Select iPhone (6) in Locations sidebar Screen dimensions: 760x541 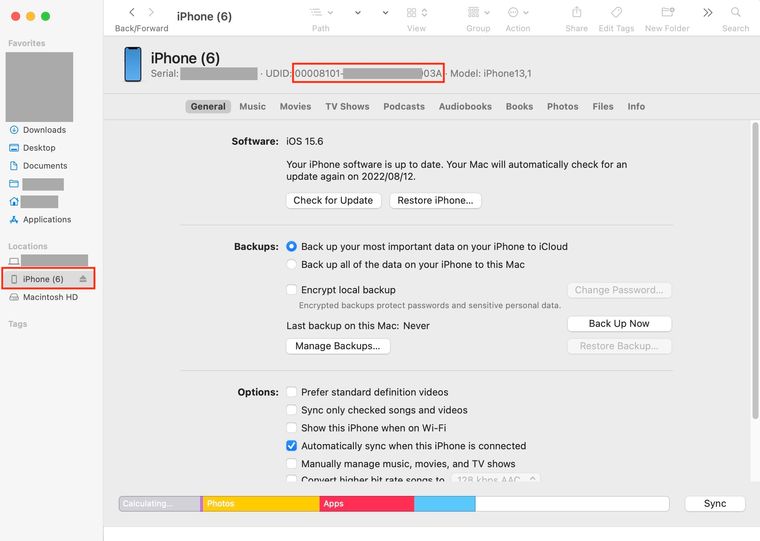48,279
